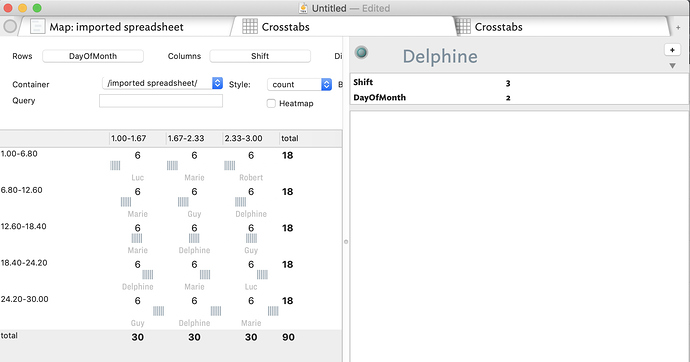Click the map document icon in first tab
Image resolution: width=690 pixels, height=362 pixels.
[37, 27]
